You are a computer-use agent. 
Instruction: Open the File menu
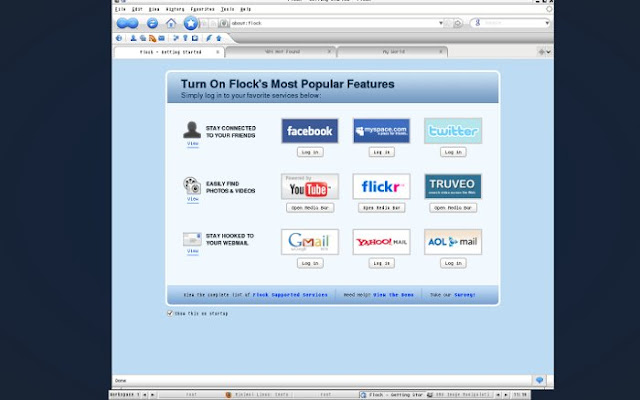pyautogui.click(x=120, y=9)
